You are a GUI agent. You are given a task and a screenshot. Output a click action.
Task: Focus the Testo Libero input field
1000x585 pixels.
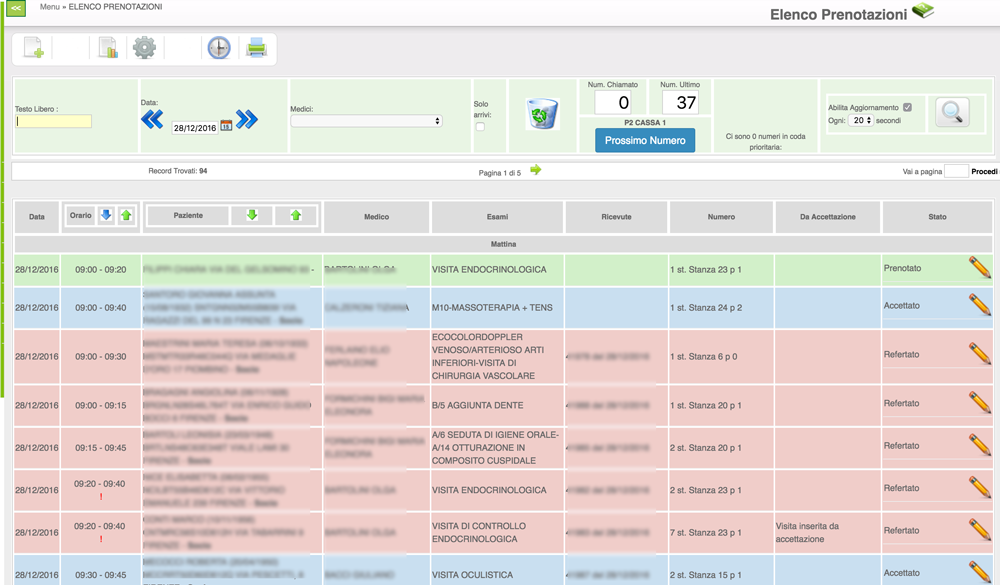point(53,122)
